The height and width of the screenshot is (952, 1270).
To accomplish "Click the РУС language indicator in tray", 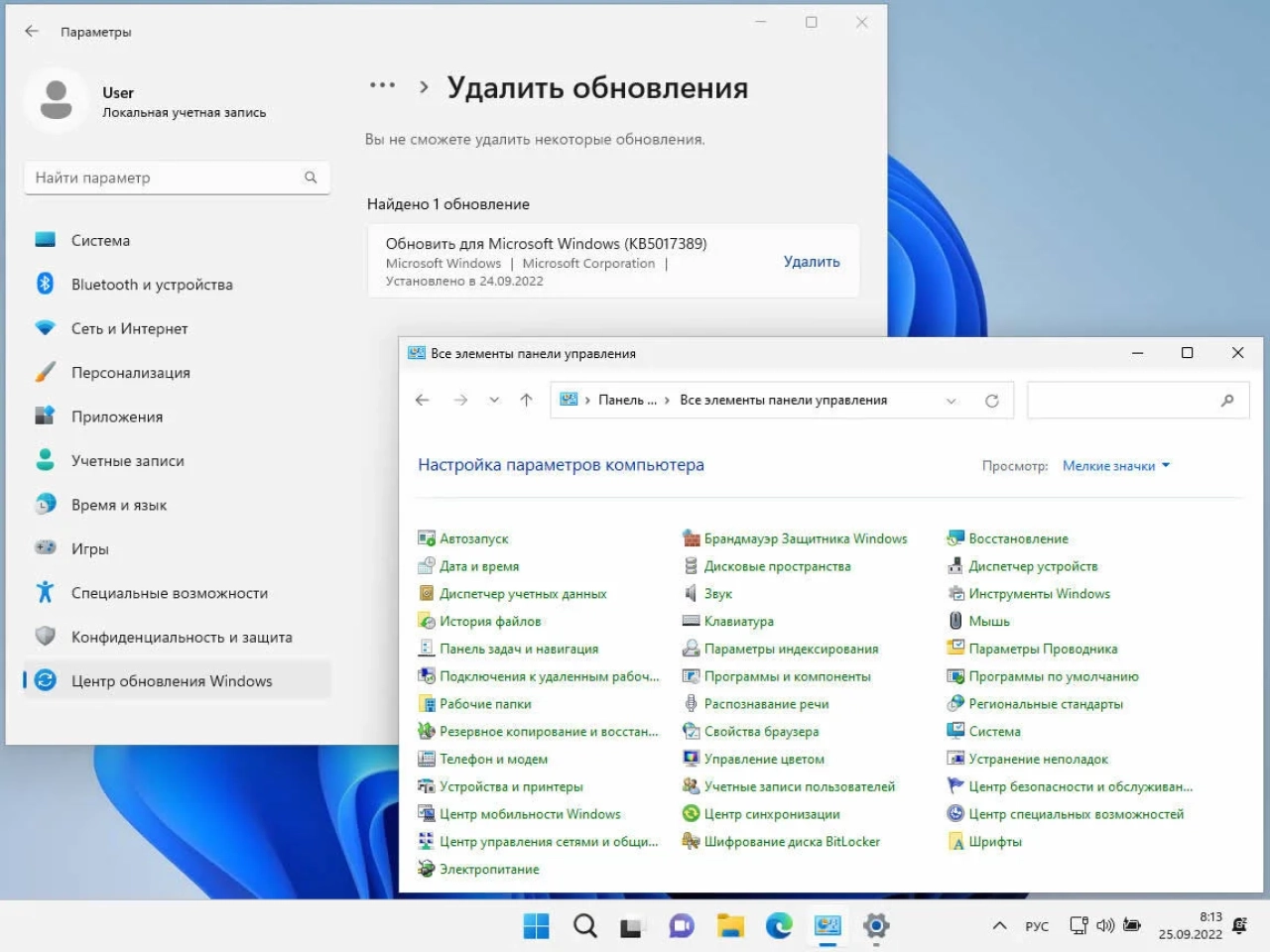I will tap(1037, 926).
